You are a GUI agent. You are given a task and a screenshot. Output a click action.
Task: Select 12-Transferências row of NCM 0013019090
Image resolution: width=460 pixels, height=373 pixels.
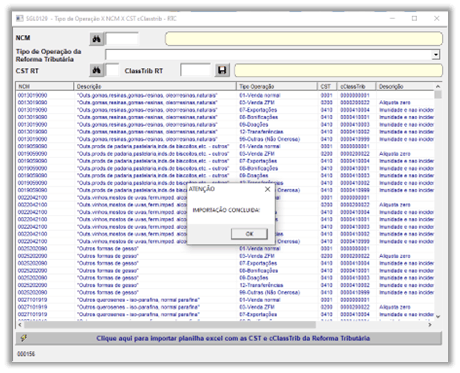point(225,132)
